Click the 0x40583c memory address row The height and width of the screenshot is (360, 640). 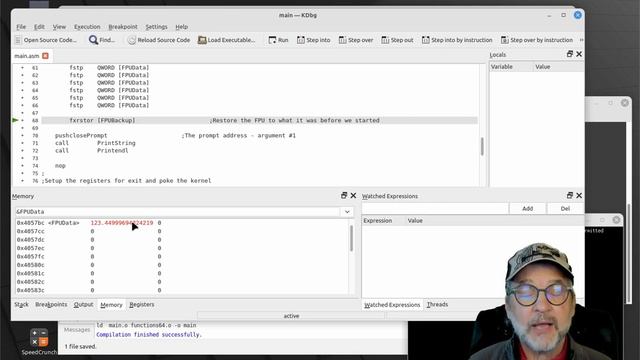tap(31, 290)
